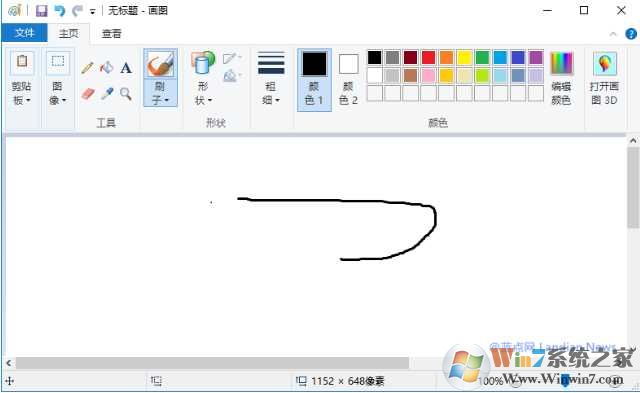The image size is (640, 393).
Task: Redo the last undone action
Action: [77, 11]
